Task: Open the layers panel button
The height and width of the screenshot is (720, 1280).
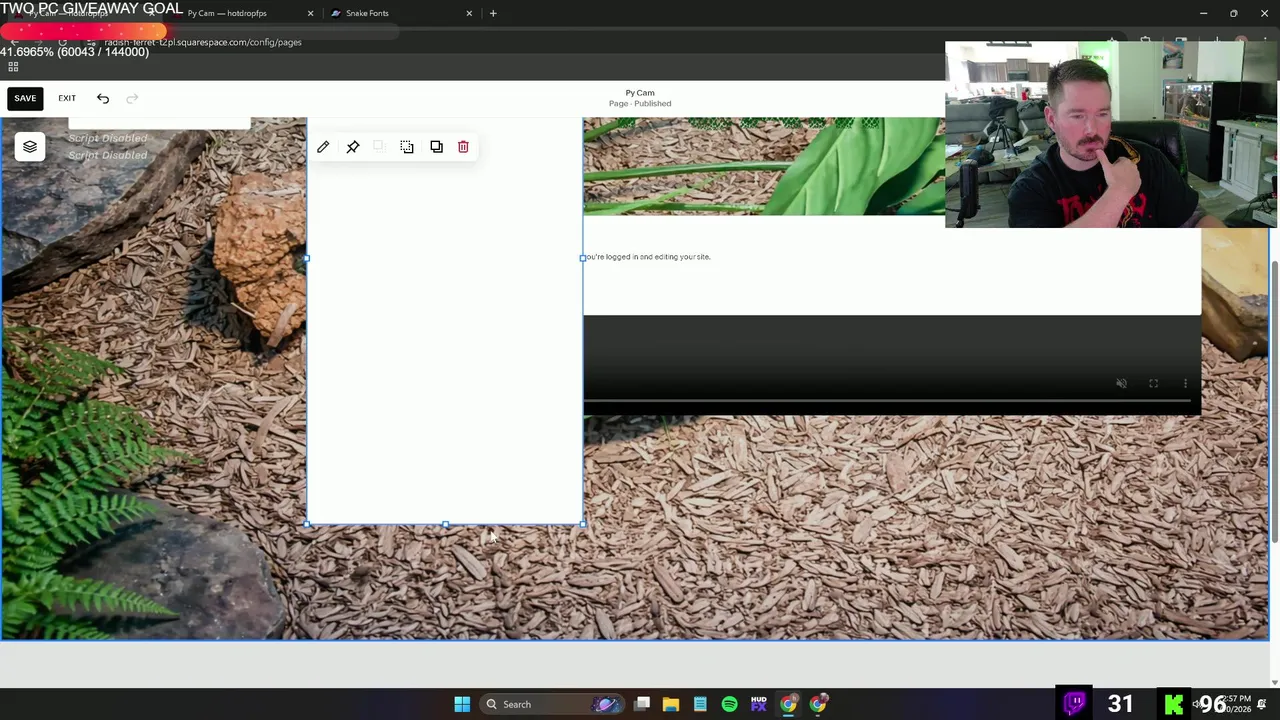Action: (30, 147)
